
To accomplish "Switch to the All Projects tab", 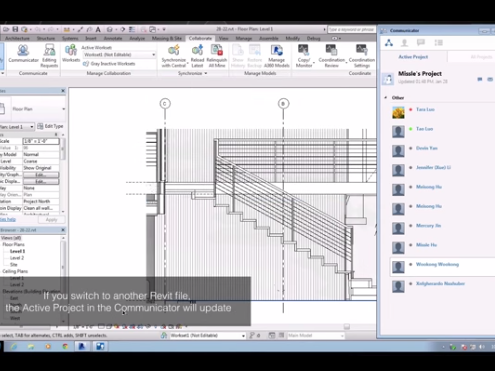I will (x=481, y=57).
